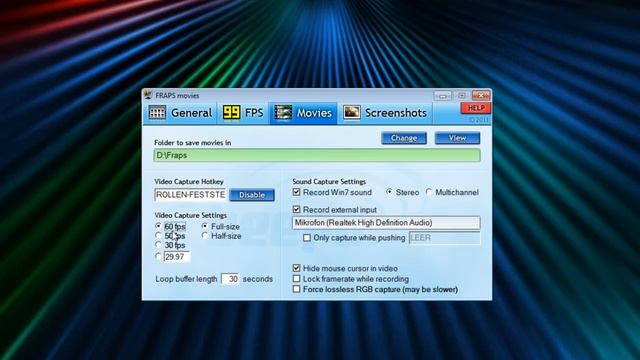Click the General tab grid icon
The image size is (640, 360).
157,113
